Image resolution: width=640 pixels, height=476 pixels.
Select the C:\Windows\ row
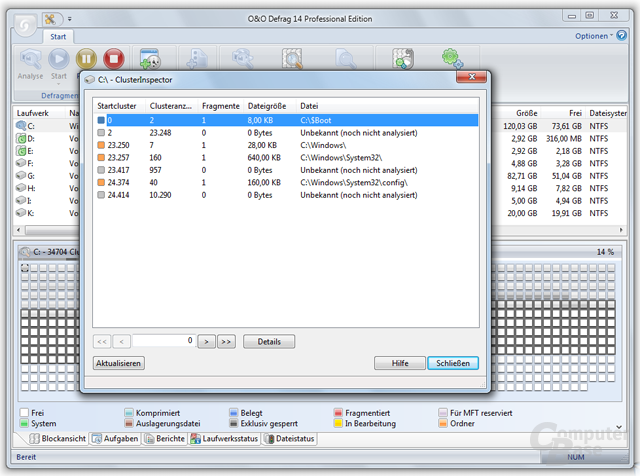[x=286, y=145]
